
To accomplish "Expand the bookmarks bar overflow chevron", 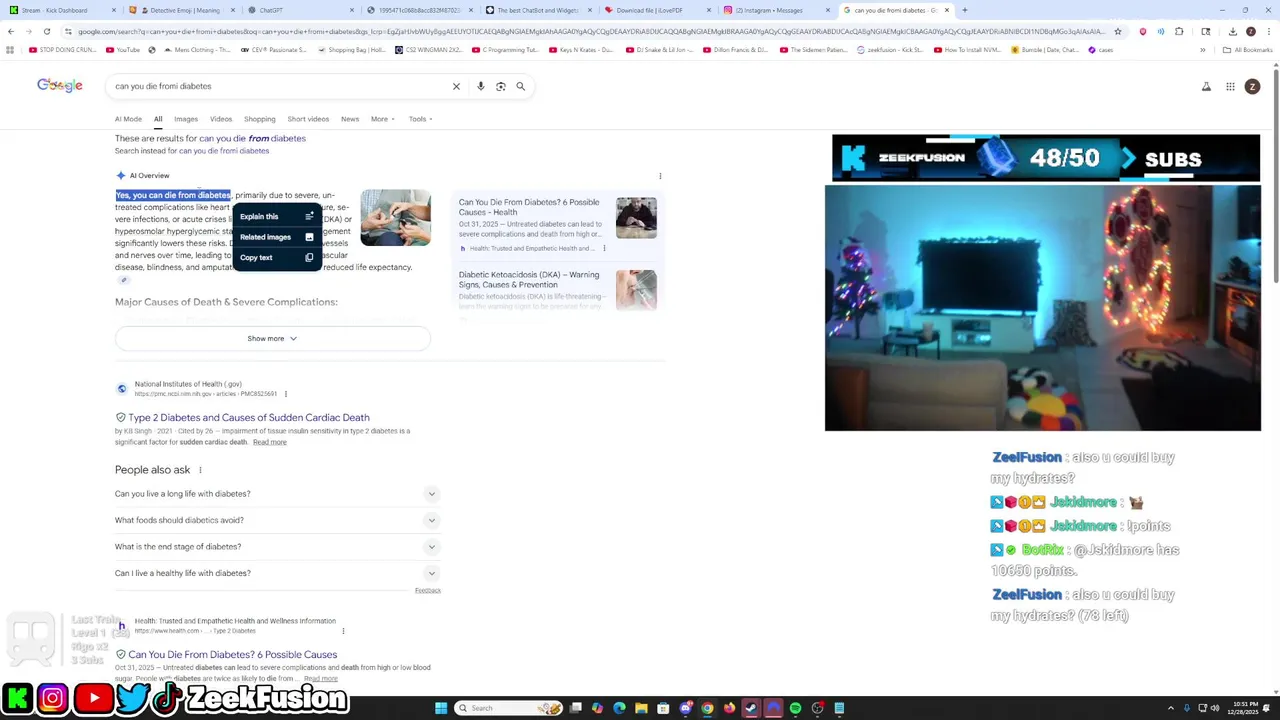I will tap(1202, 50).
